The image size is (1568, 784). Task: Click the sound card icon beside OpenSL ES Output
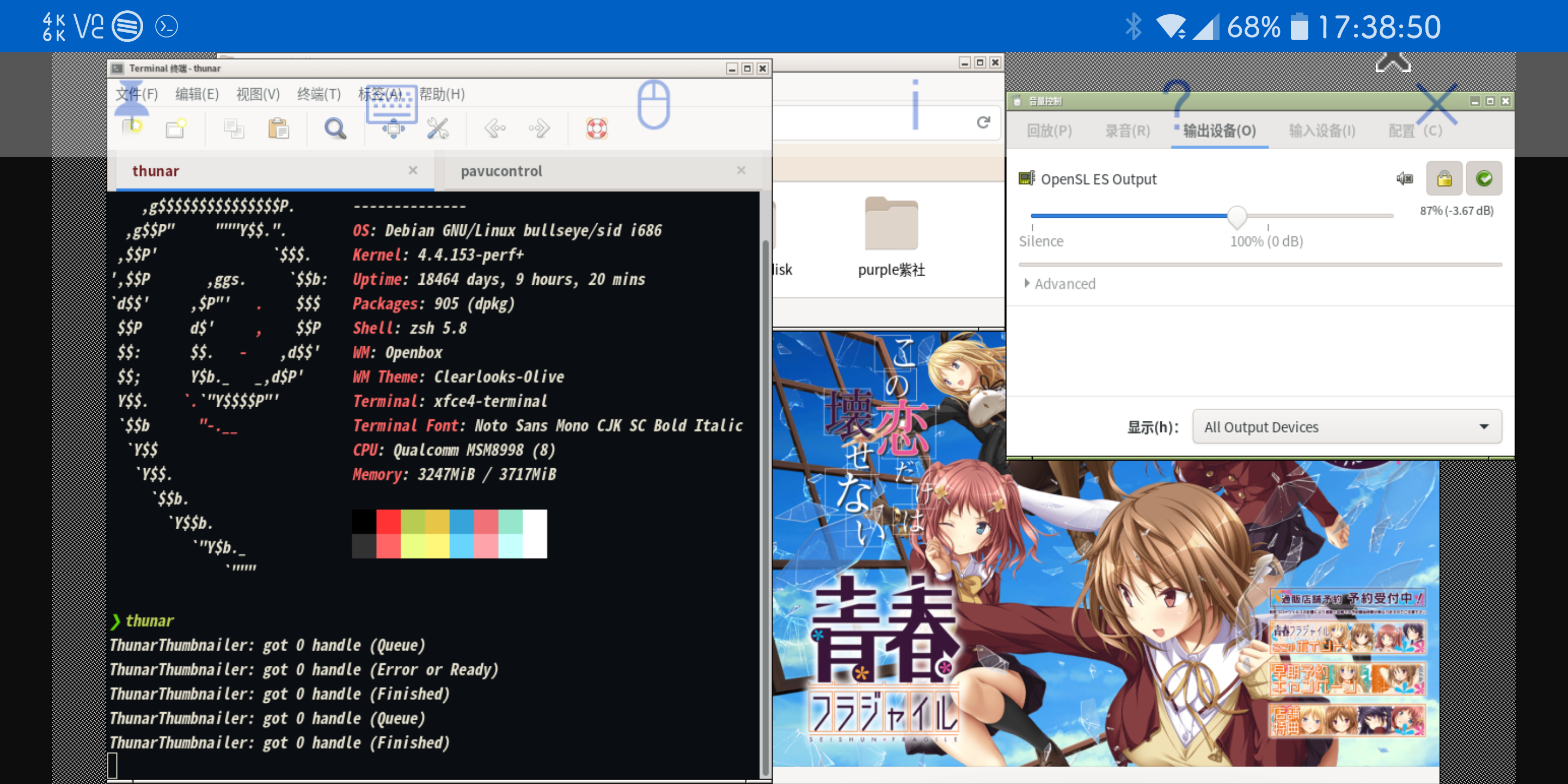(x=1027, y=179)
